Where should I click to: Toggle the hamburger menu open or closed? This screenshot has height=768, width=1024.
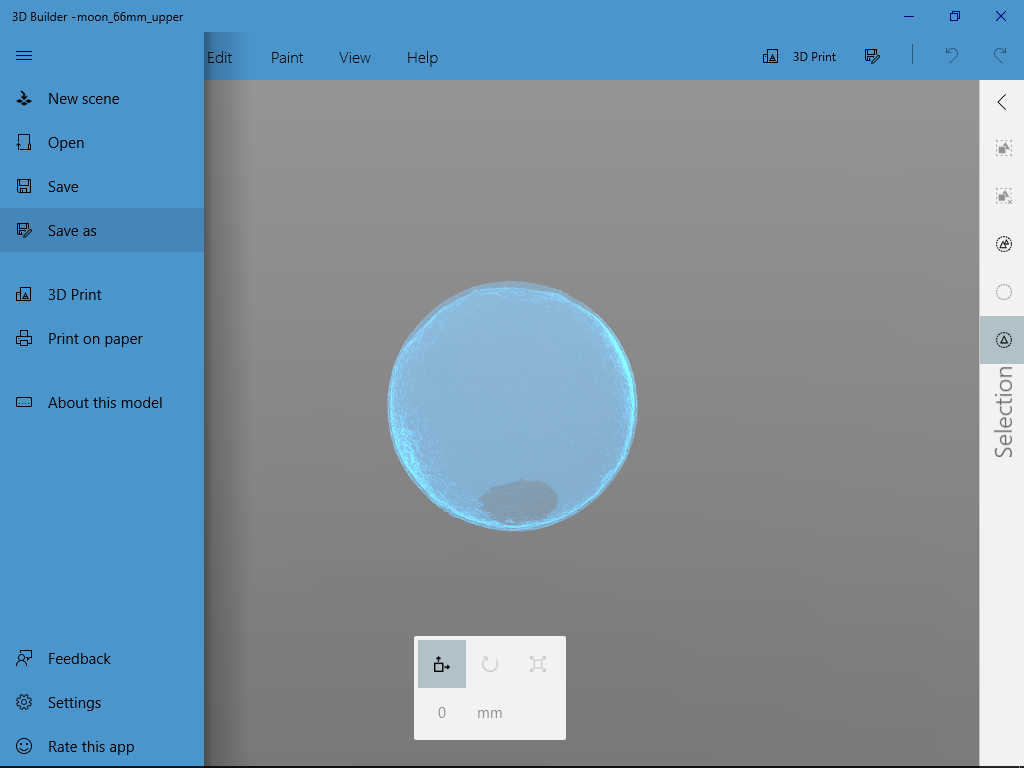tap(23, 55)
